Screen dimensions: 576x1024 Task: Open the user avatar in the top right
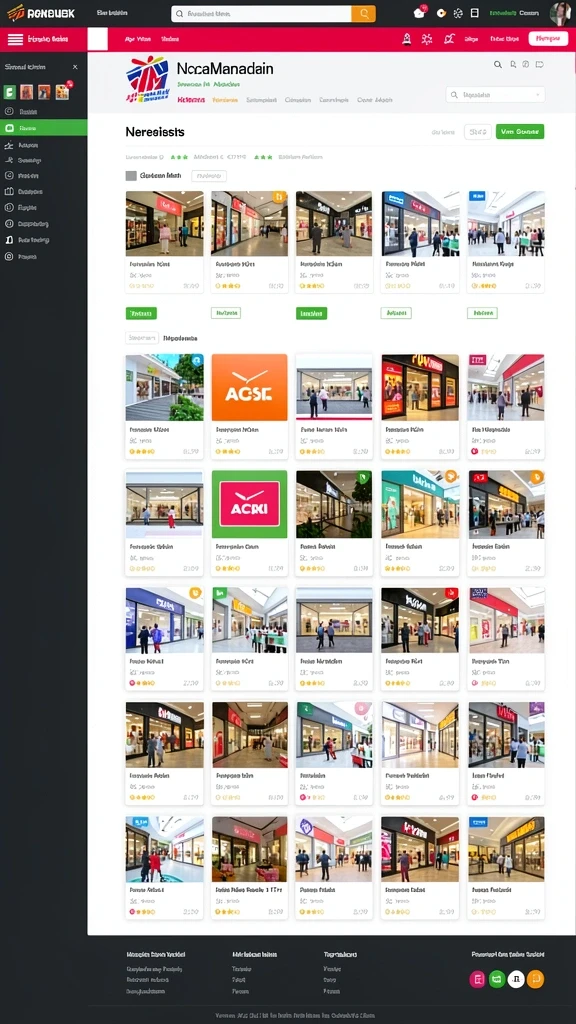coord(560,13)
